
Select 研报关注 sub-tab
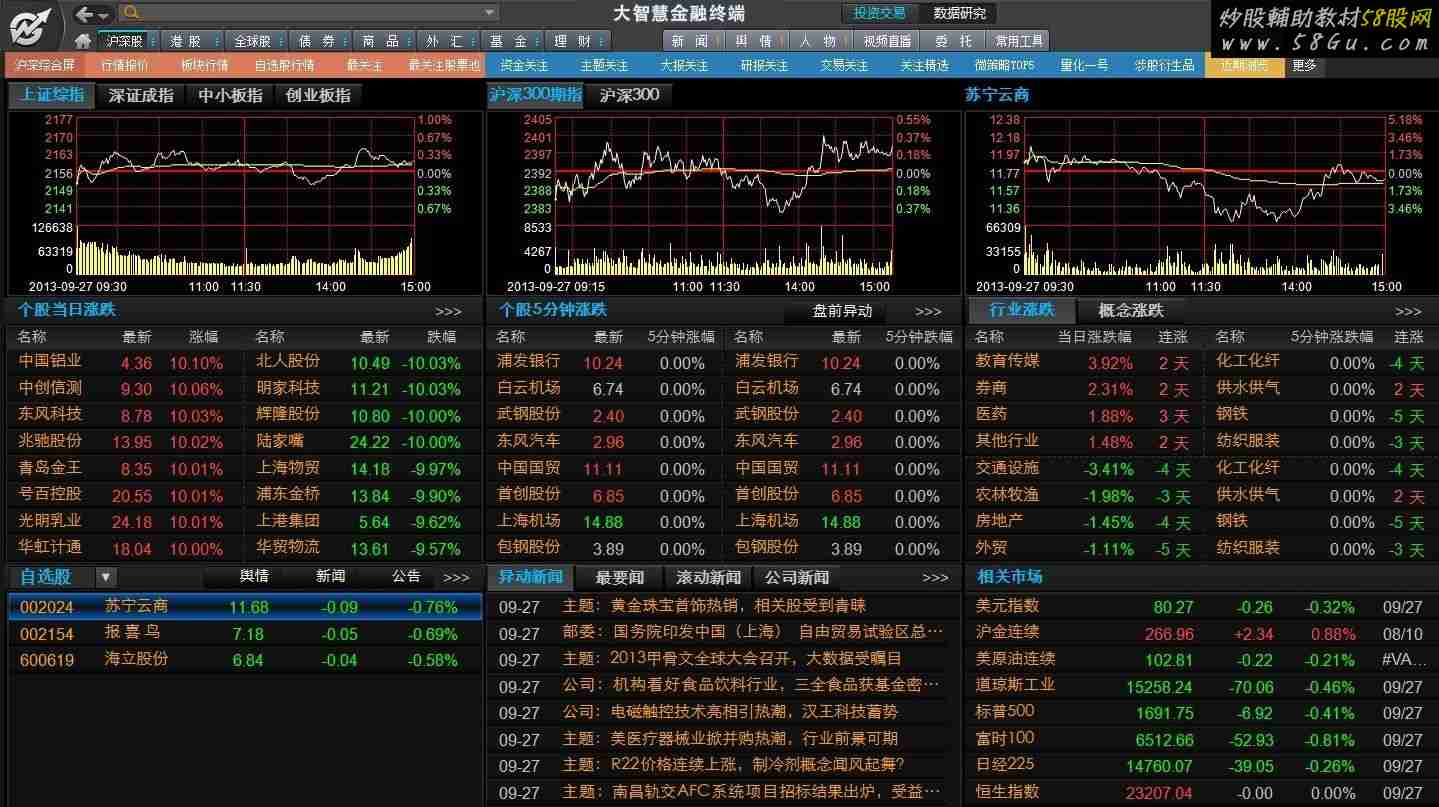coord(764,65)
